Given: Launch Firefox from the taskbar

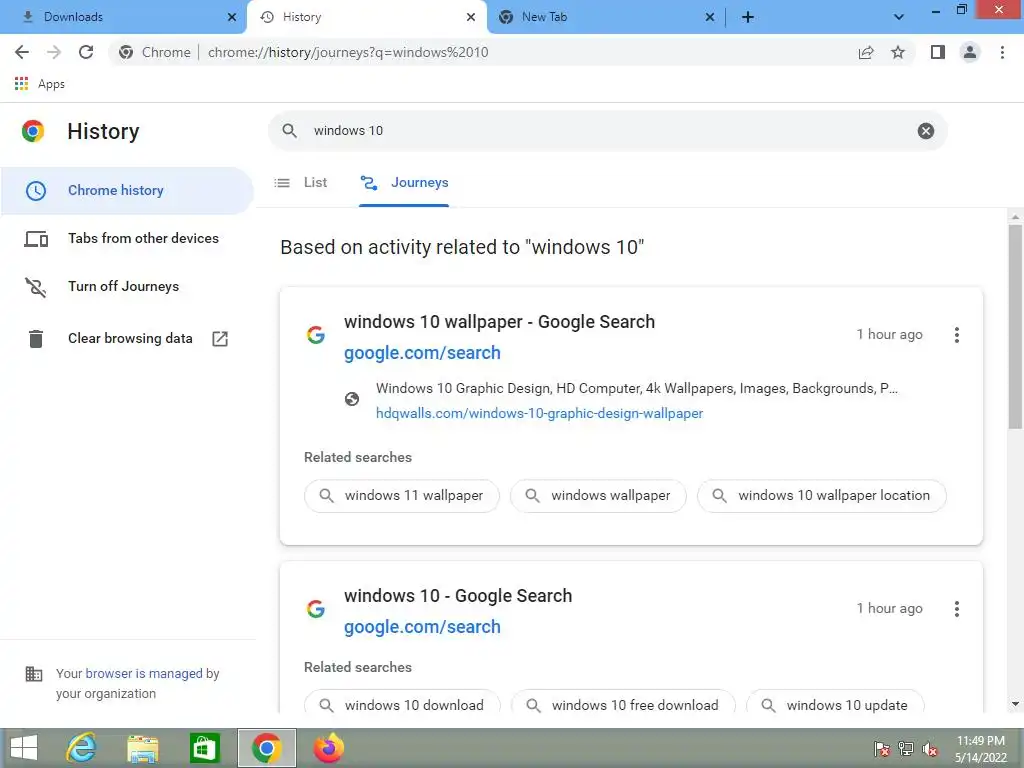Looking at the screenshot, I should pyautogui.click(x=328, y=748).
